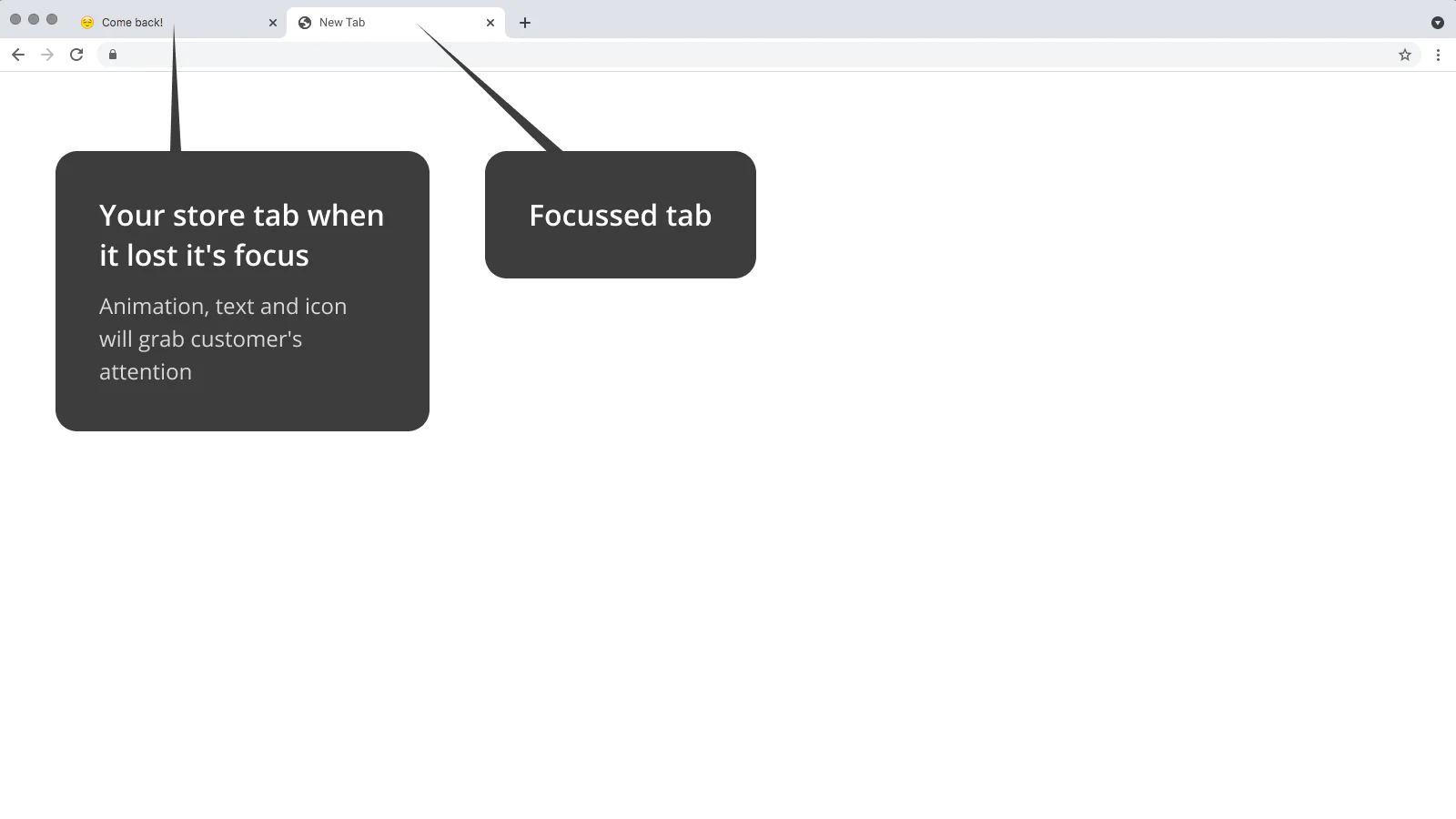This screenshot has width=1456, height=819.
Task: Close the Come back! tab
Action: (273, 23)
